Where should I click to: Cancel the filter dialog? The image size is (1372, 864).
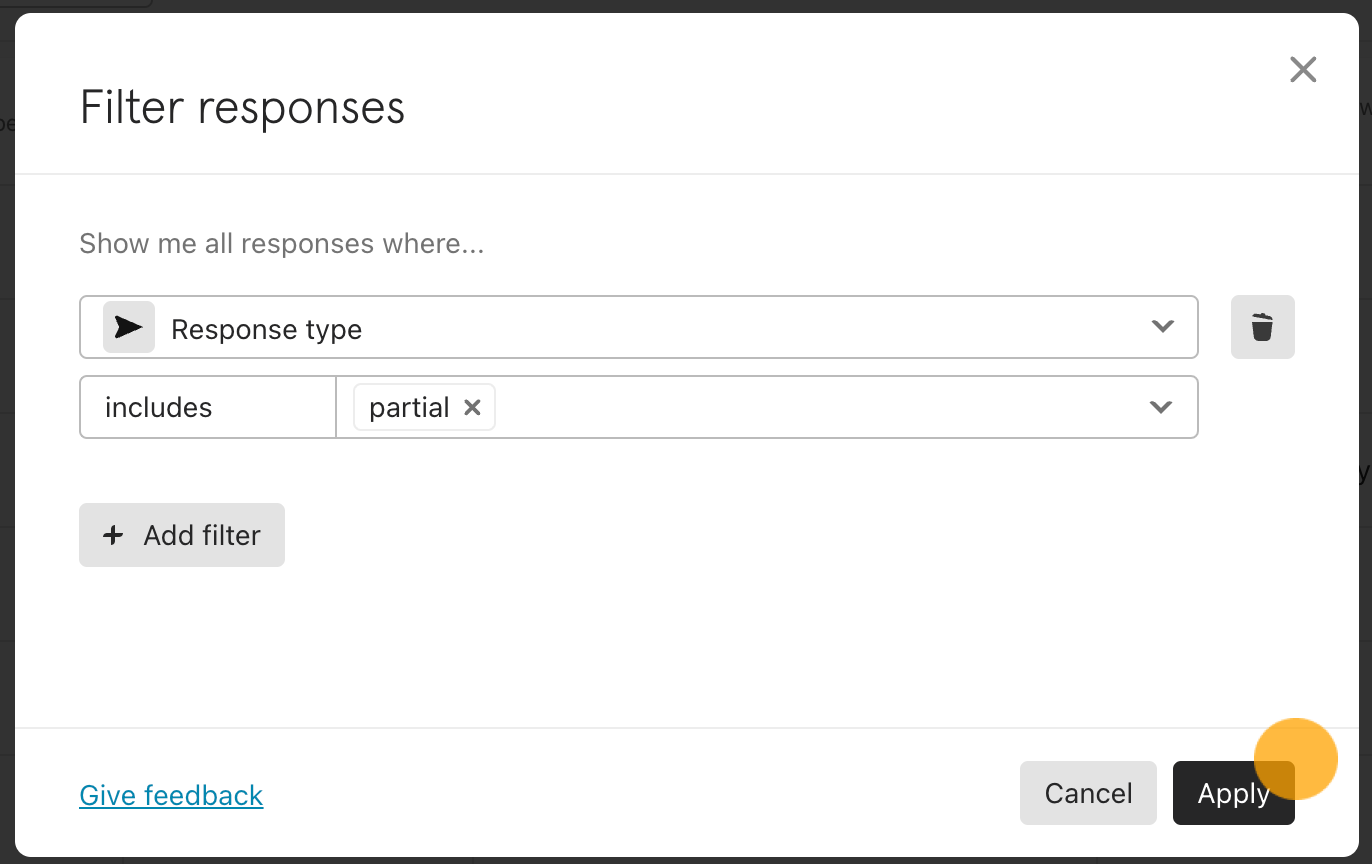click(1088, 793)
